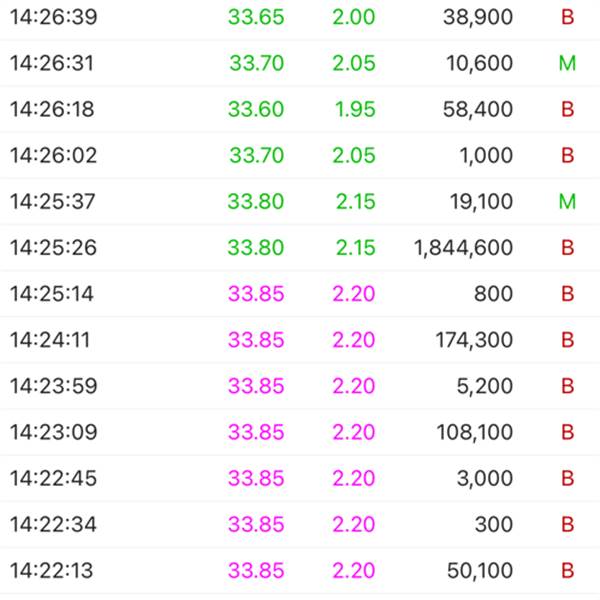This screenshot has height=600, width=600.
Task: Click the green M marker at 14:25:37
Action: pos(567,201)
